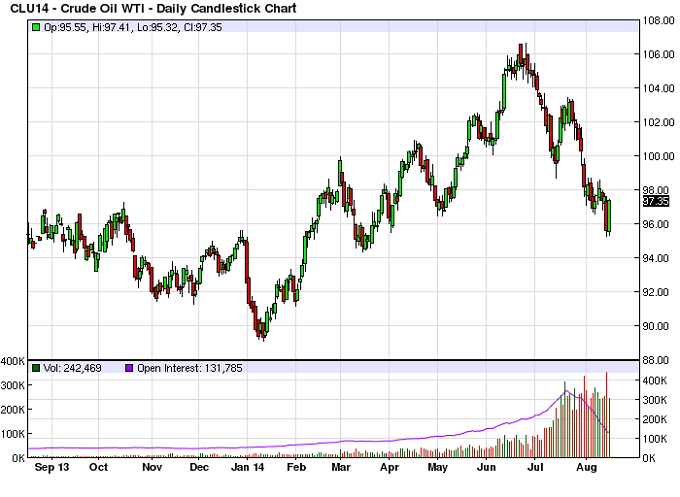Viewport: 680px width, 497px height.
Task: Click the 'Oct' date axis label
Action: [x=98, y=467]
